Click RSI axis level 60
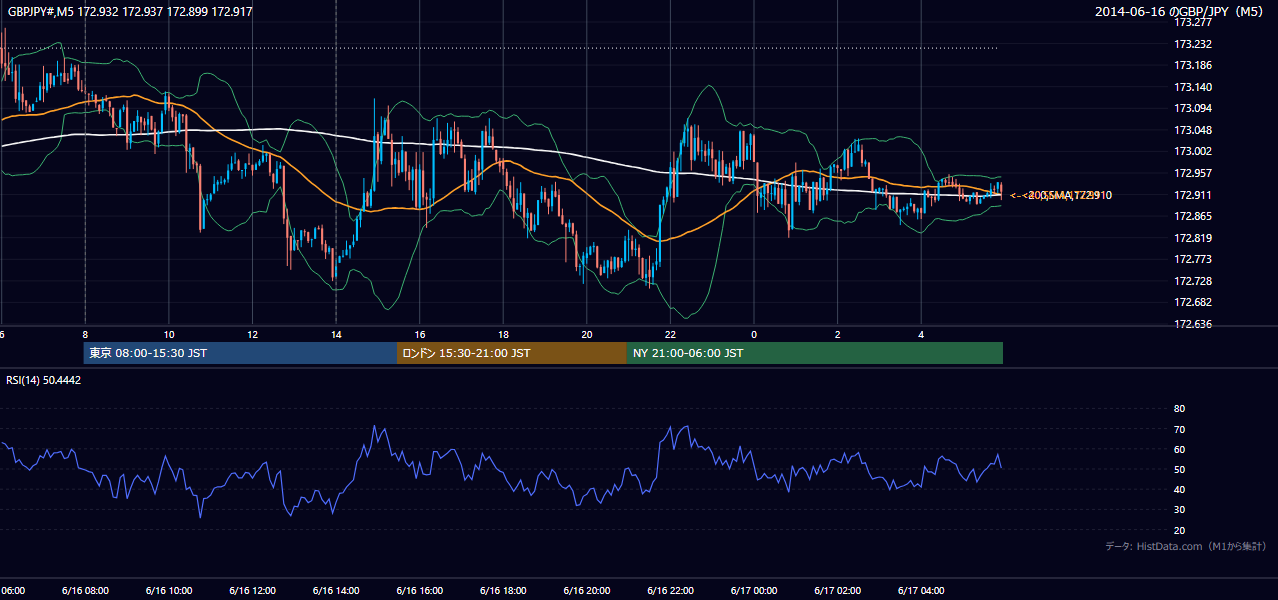The width and height of the screenshot is (1278, 600). point(1179,449)
